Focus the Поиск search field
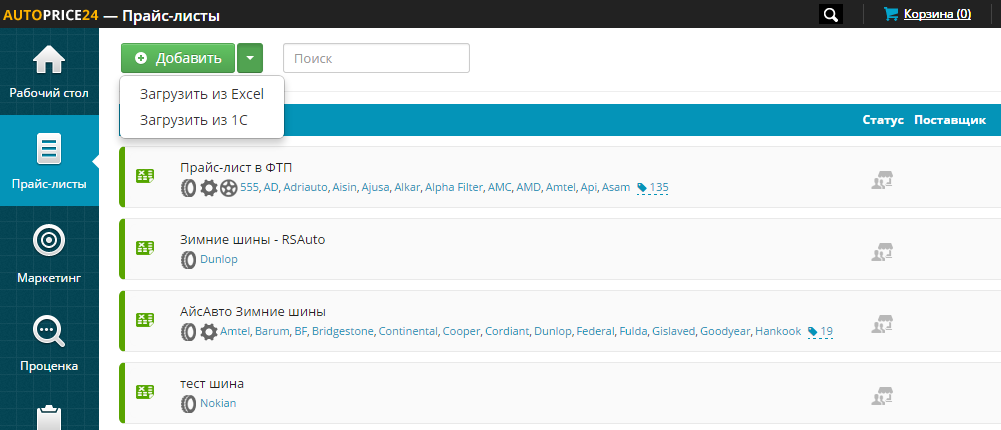The image size is (1001, 430). 377,58
